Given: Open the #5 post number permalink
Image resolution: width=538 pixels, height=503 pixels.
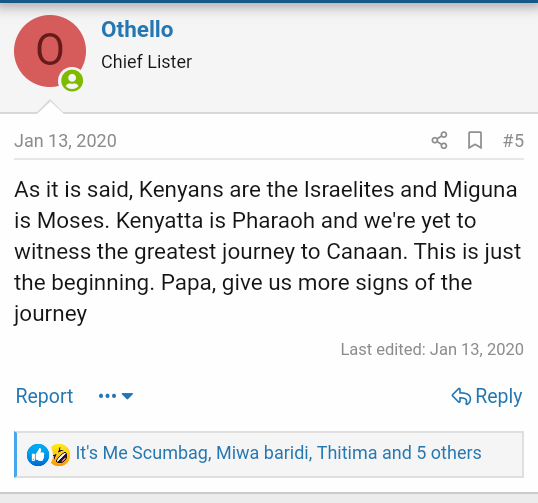Looking at the screenshot, I should point(513,141).
